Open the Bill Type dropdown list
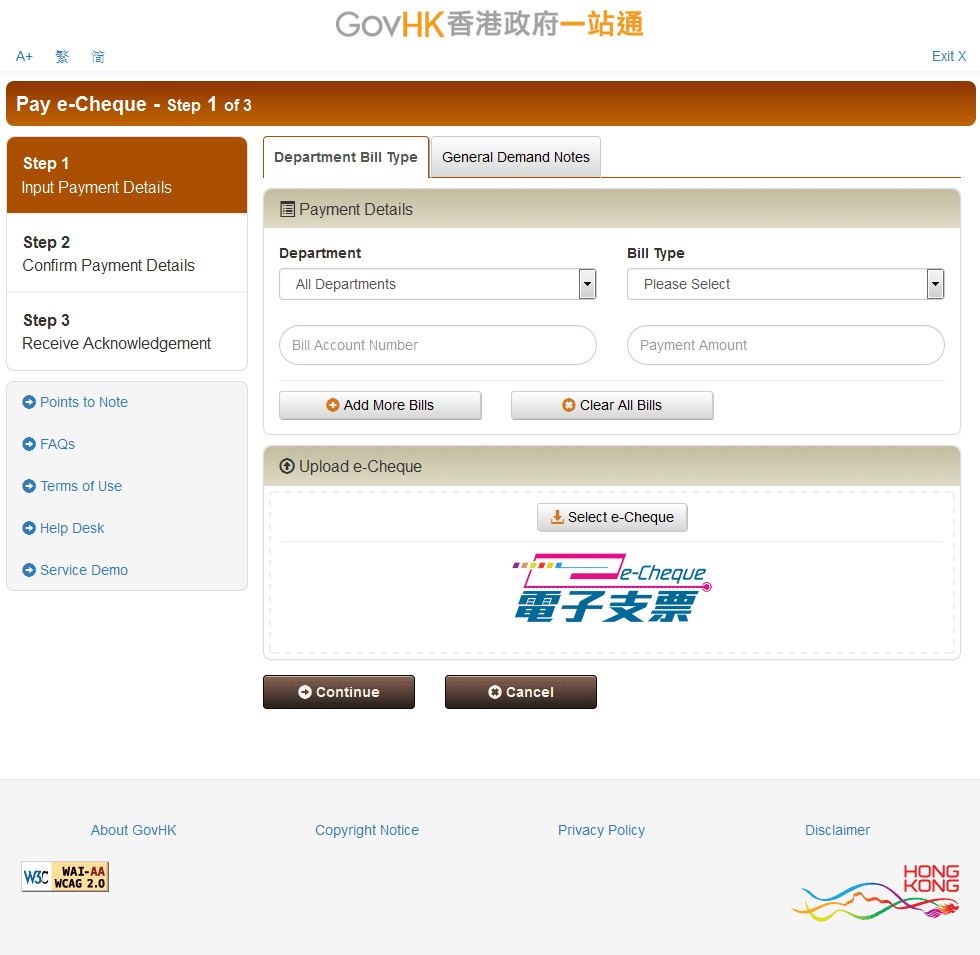Viewport: 980px width, 955px height. click(786, 284)
